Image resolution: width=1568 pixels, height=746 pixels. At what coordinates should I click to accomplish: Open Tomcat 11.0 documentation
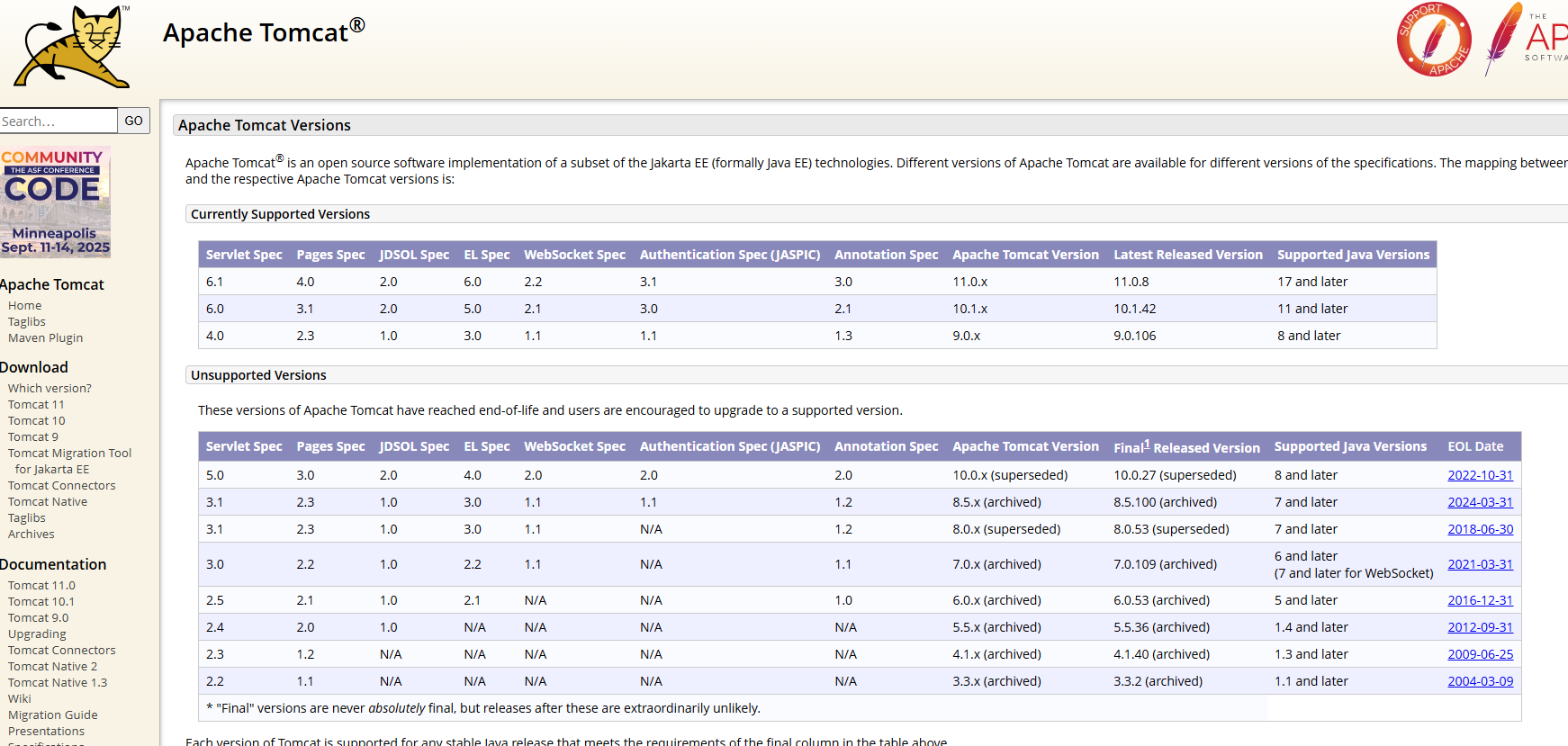(x=41, y=586)
